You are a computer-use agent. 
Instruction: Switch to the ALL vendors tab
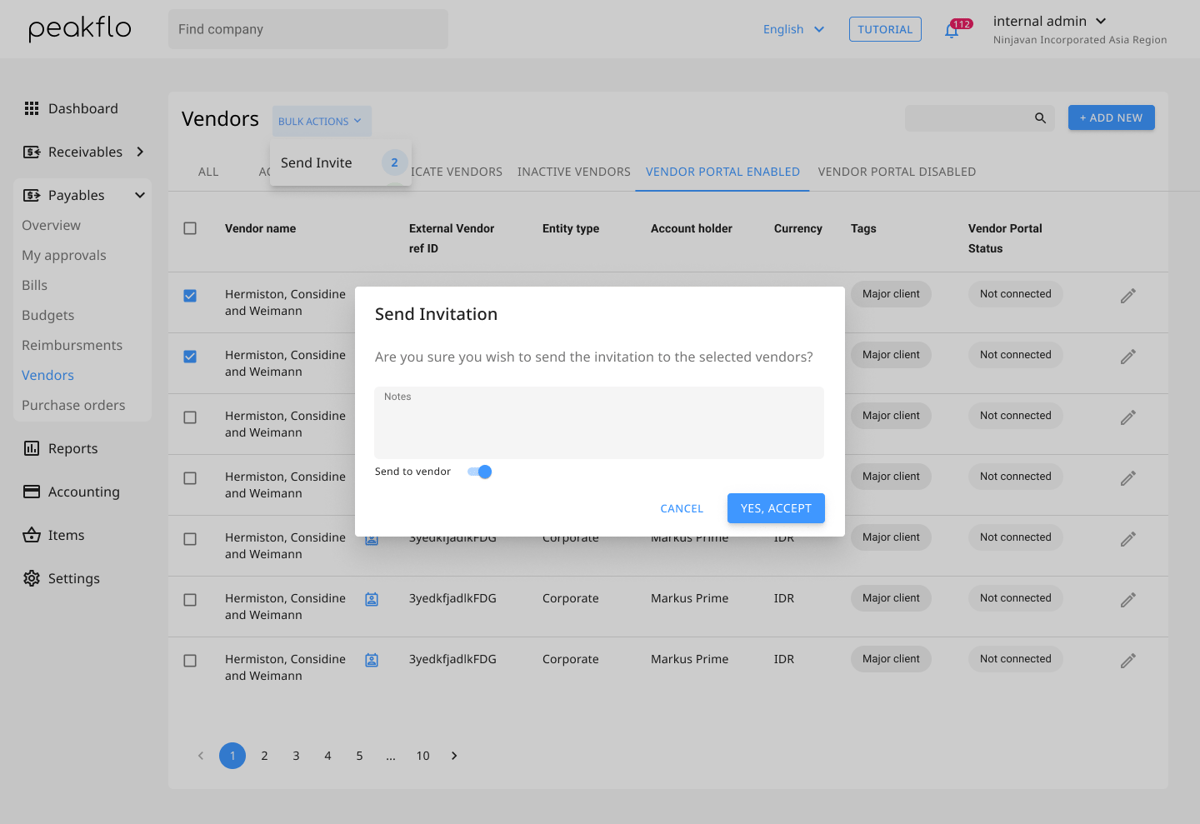click(208, 172)
